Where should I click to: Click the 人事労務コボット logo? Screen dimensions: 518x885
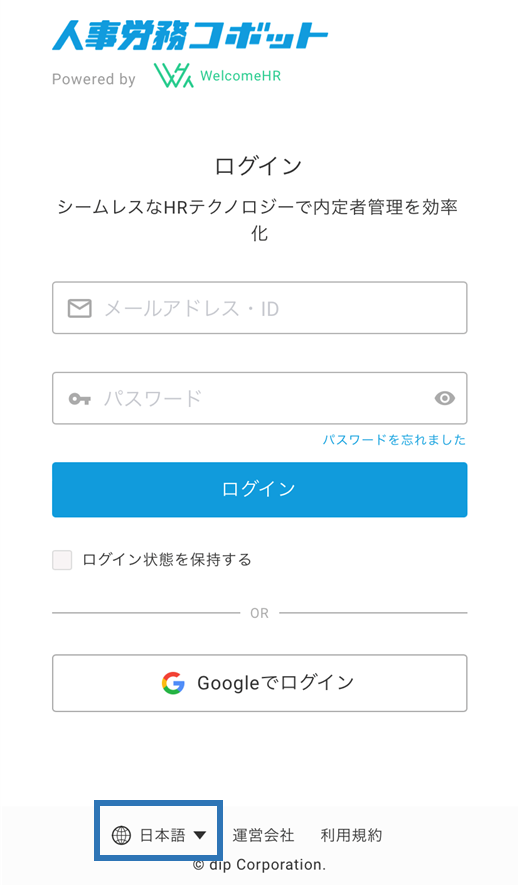coord(190,36)
